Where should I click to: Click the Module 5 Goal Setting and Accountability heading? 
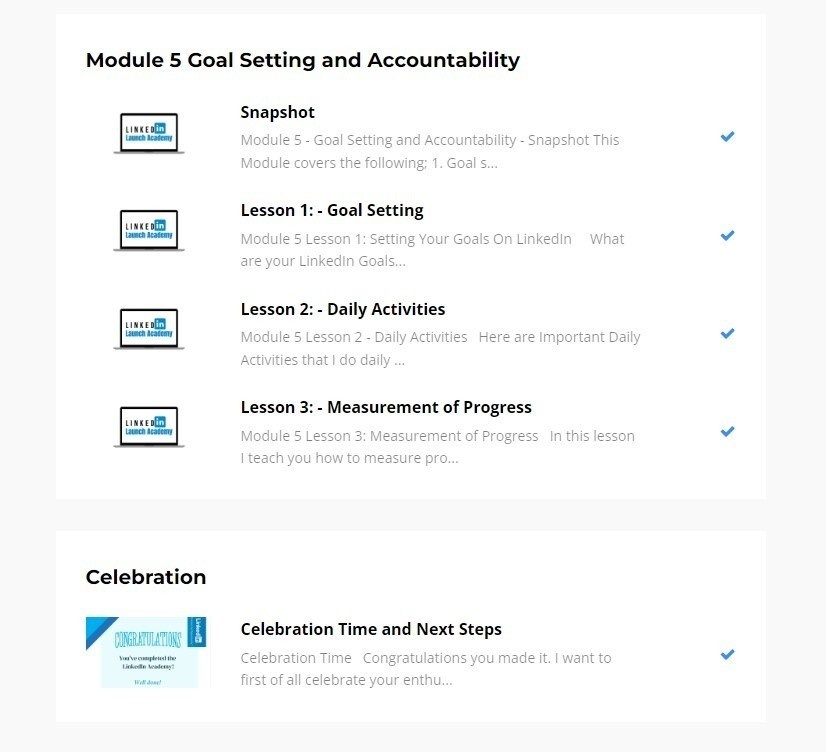(303, 60)
